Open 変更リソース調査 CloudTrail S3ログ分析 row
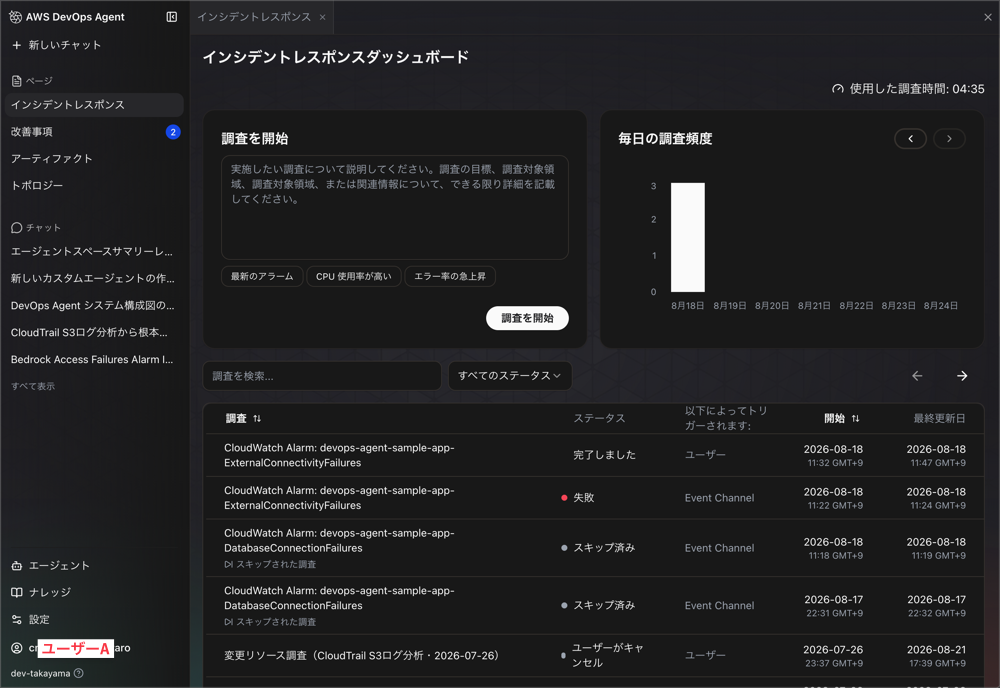The height and width of the screenshot is (688, 1000). [594, 655]
